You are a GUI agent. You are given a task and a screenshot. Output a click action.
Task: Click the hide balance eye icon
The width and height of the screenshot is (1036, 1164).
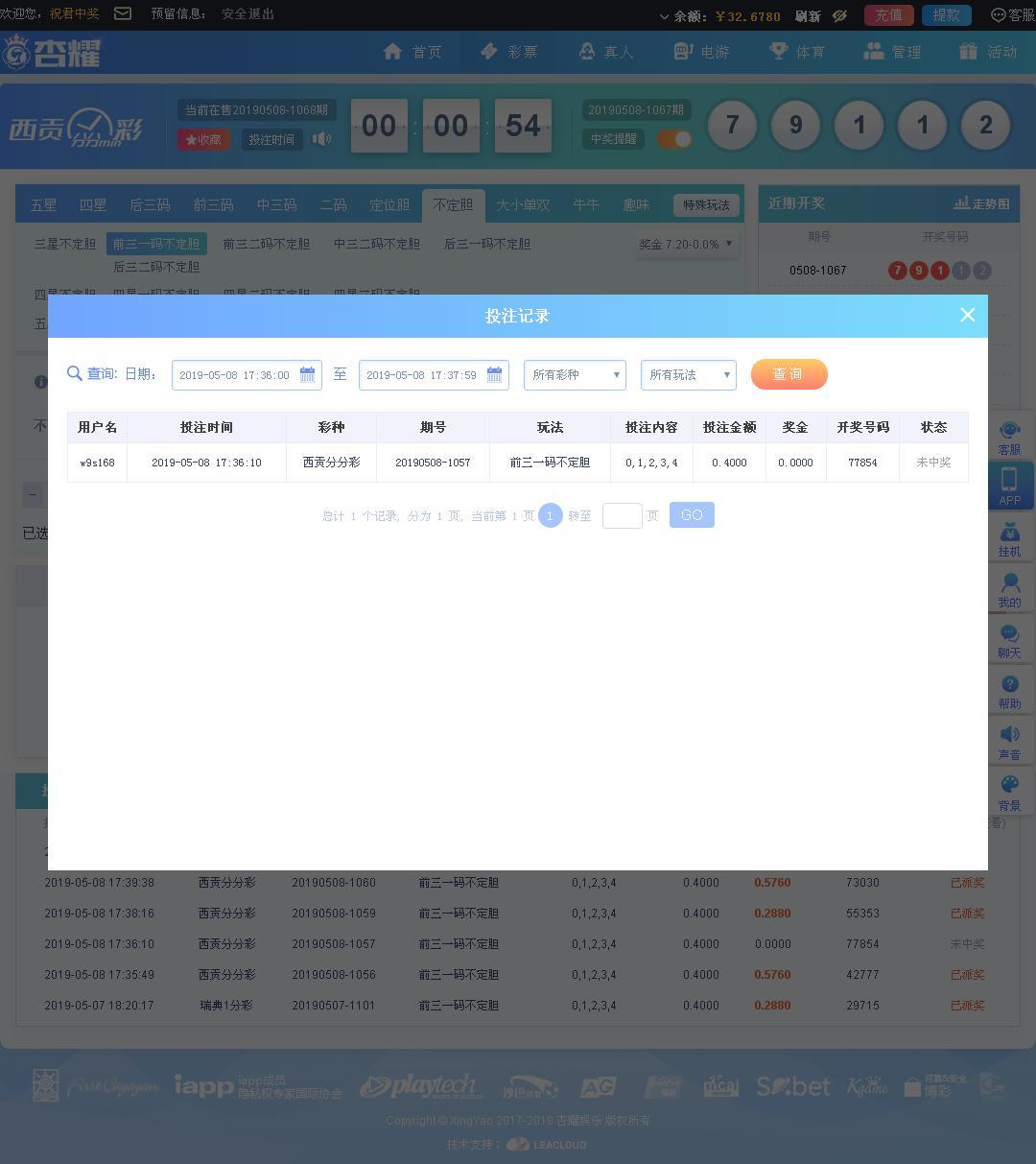click(839, 15)
